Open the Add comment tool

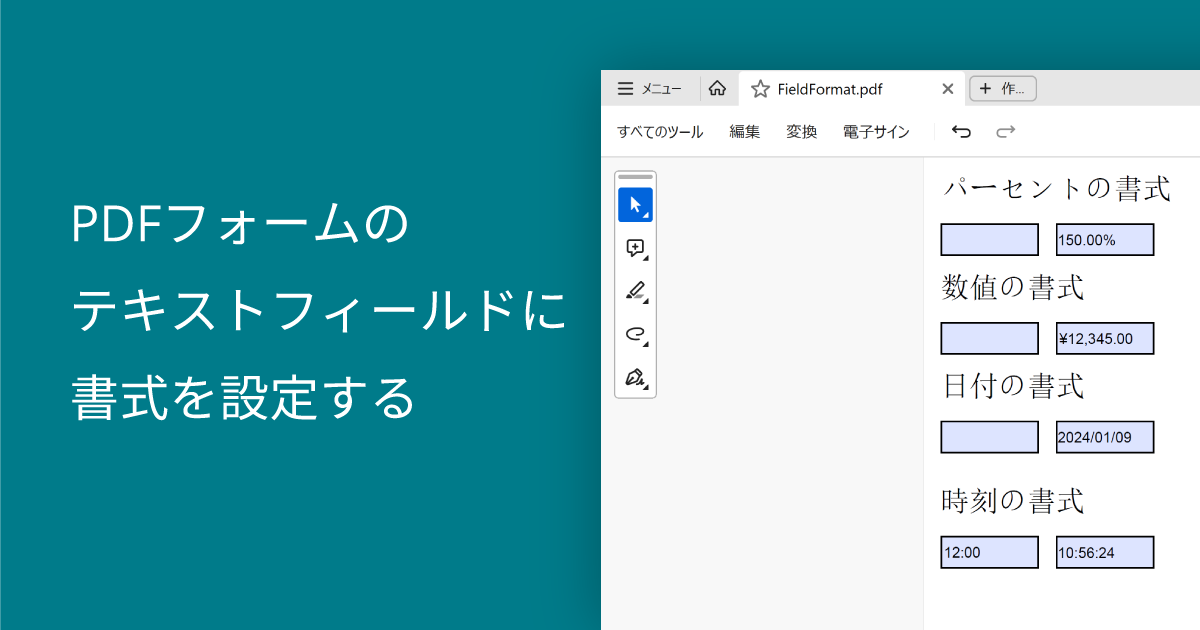coord(633,246)
